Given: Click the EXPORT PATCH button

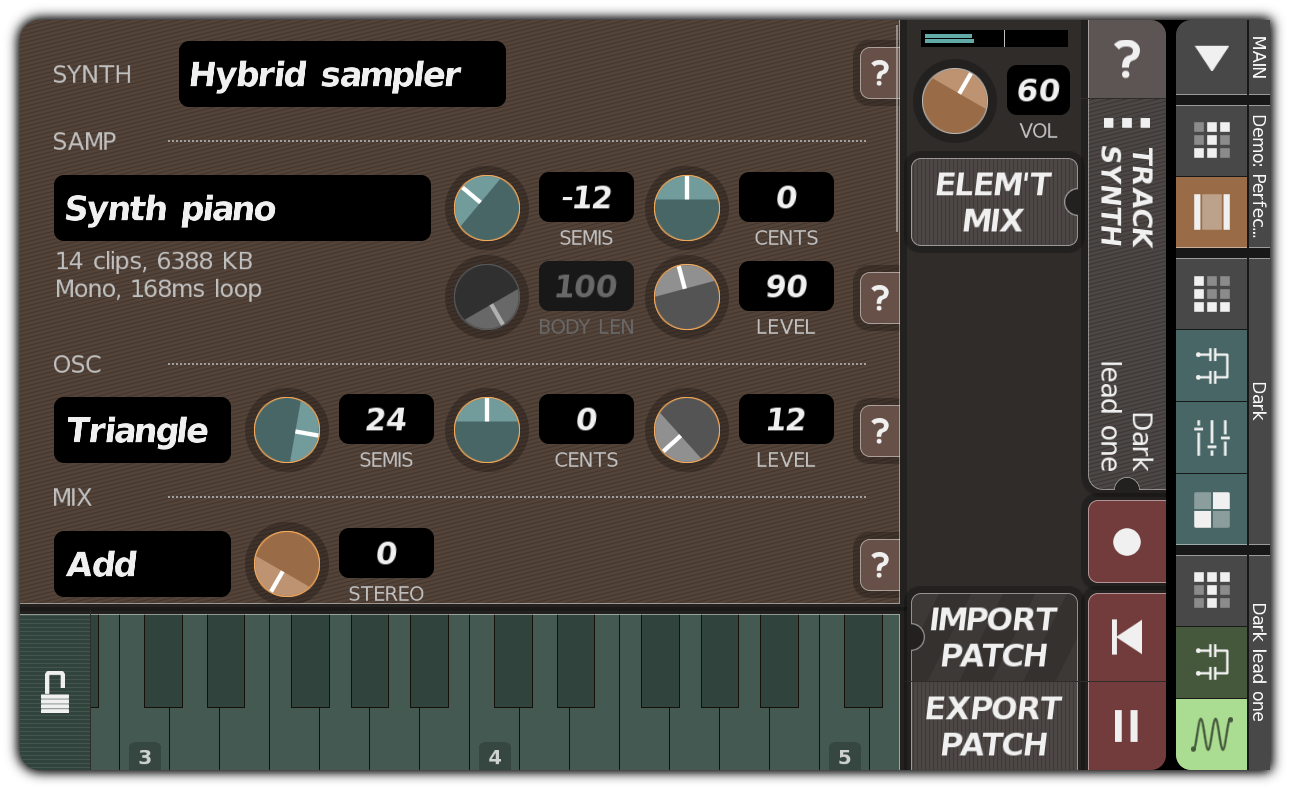Looking at the screenshot, I should click(x=994, y=725).
